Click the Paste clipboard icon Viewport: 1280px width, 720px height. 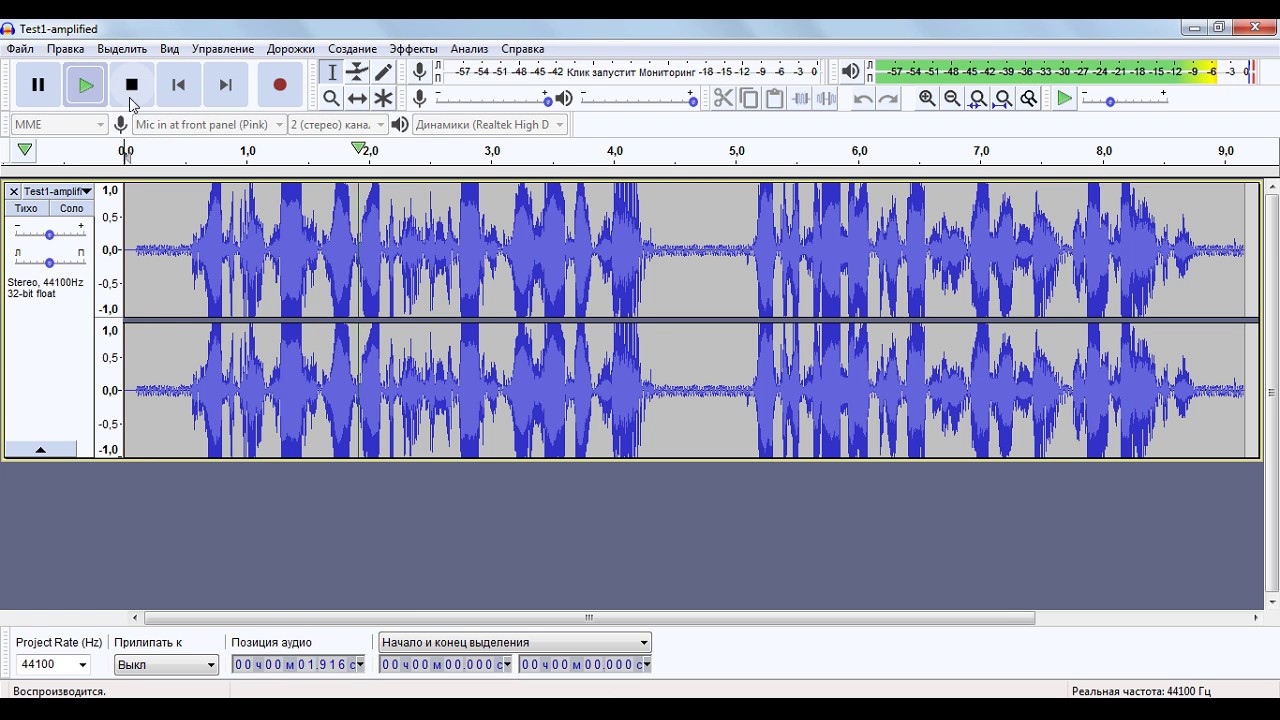tap(775, 98)
